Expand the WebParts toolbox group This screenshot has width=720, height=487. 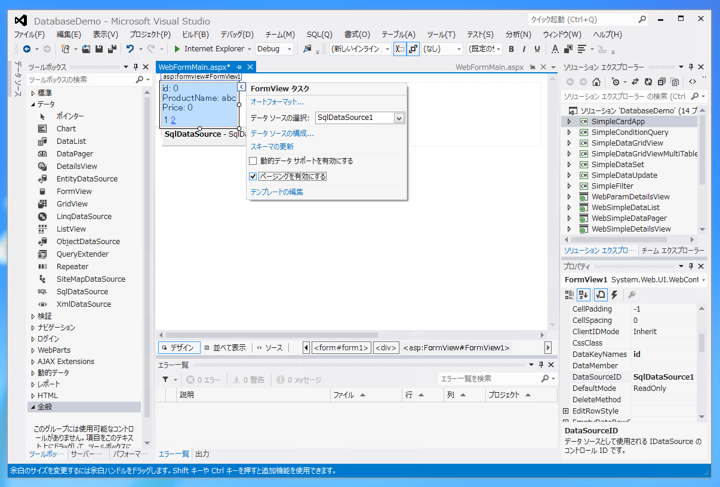point(33,350)
